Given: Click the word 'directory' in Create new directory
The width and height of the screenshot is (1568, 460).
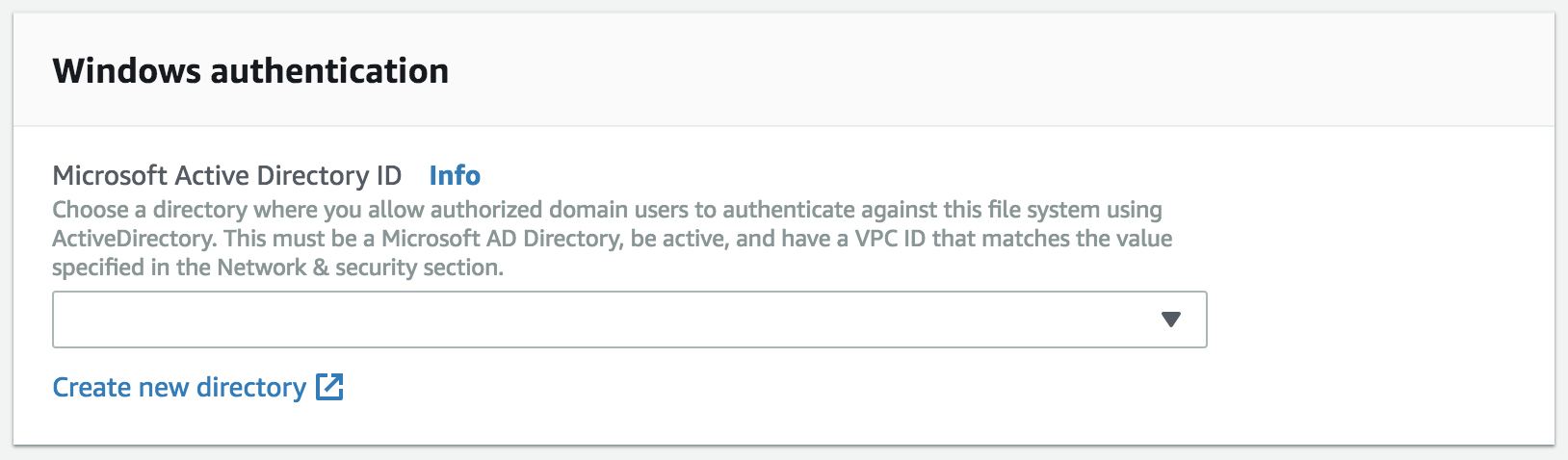Looking at the screenshot, I should click(251, 387).
